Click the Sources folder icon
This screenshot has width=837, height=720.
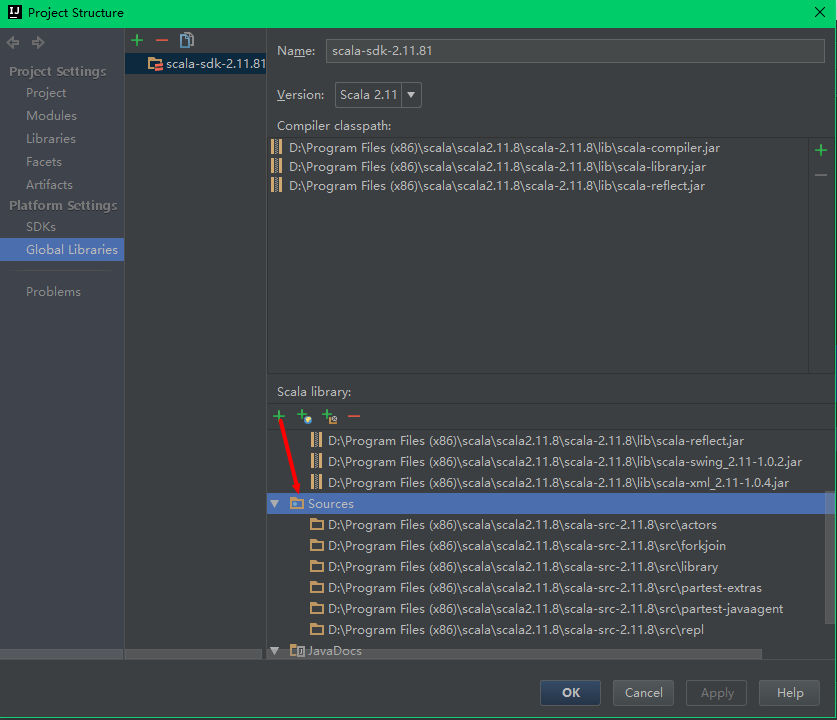[x=297, y=503]
